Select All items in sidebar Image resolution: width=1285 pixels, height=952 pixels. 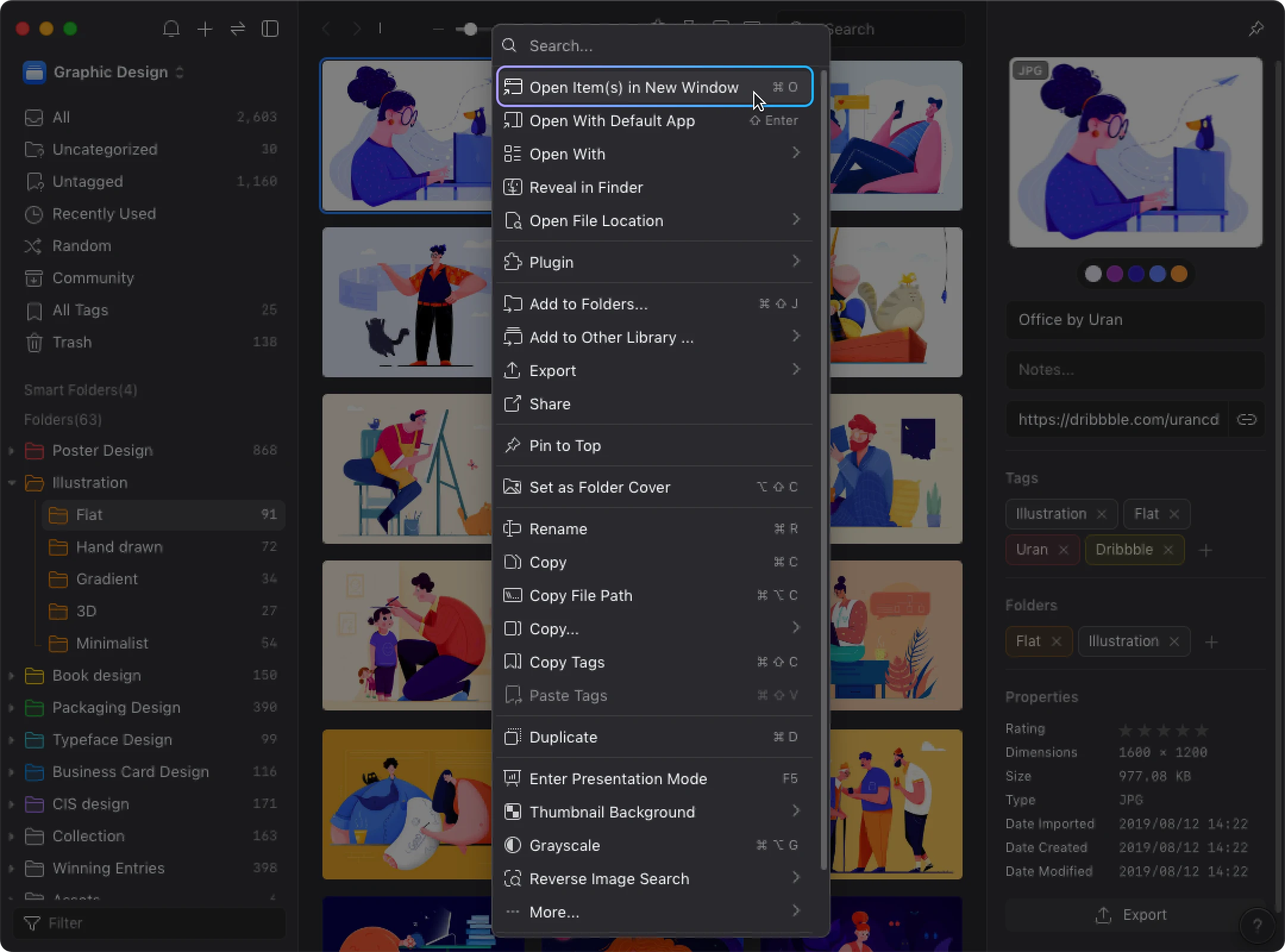(151, 117)
